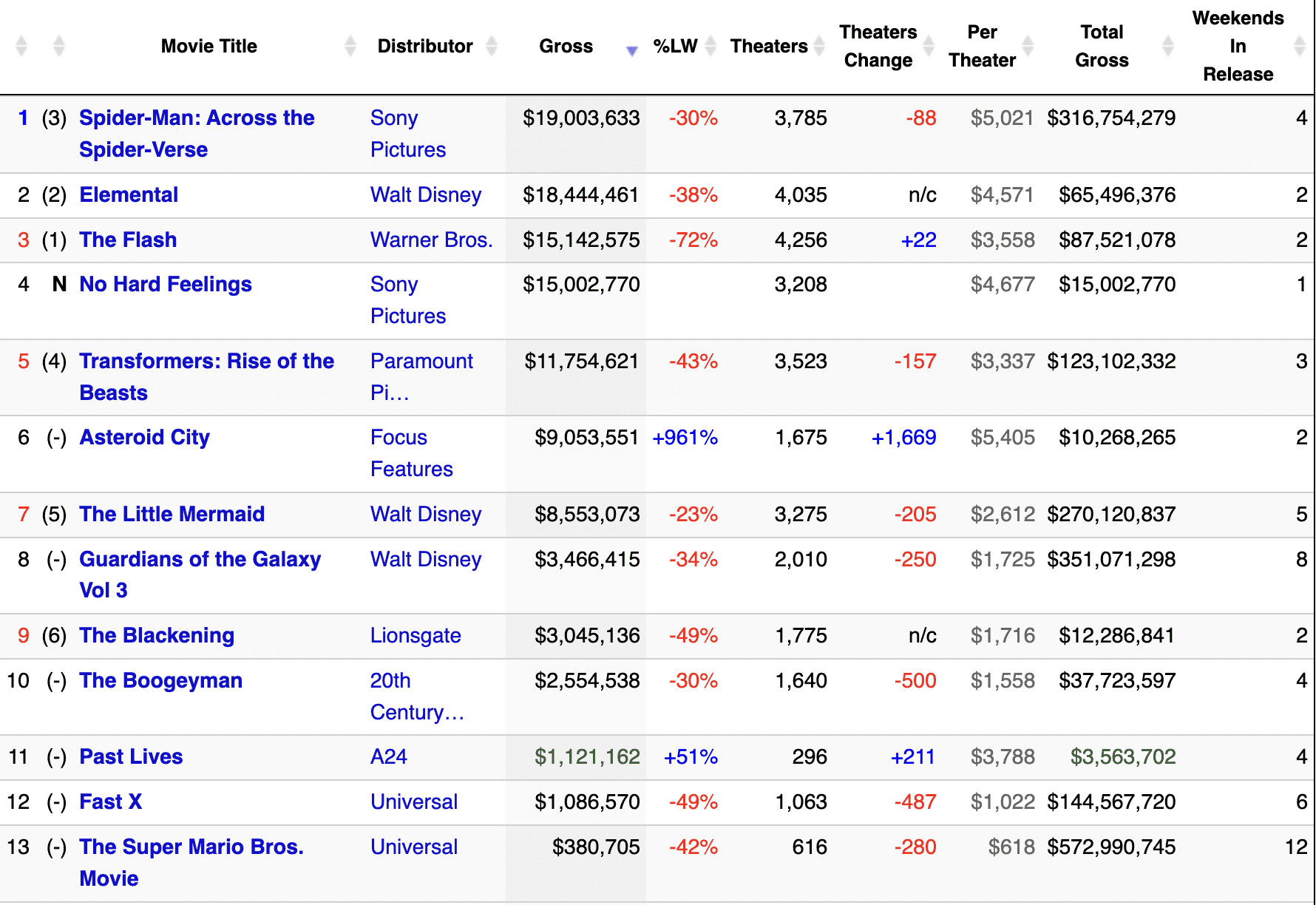Open Transformers: Rise of the Beasts link

click(206, 376)
